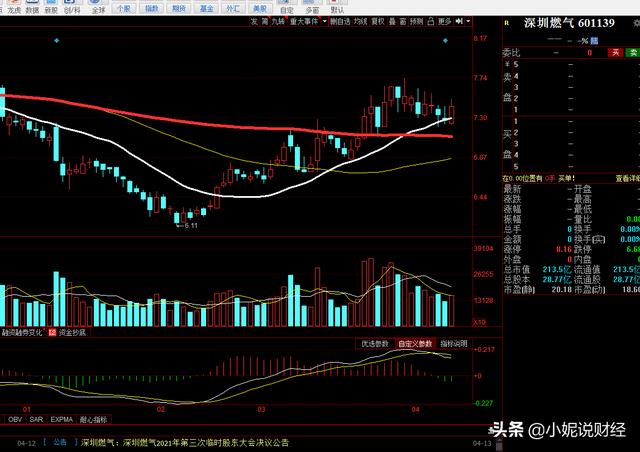
Task: Click stock name 深圳燃气 601139
Action: click(569, 23)
